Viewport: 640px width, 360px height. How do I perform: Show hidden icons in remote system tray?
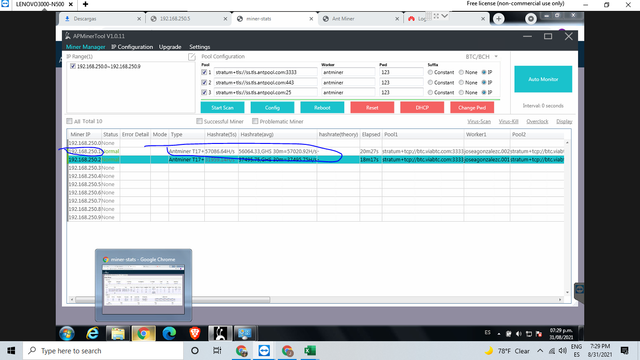pos(499,334)
